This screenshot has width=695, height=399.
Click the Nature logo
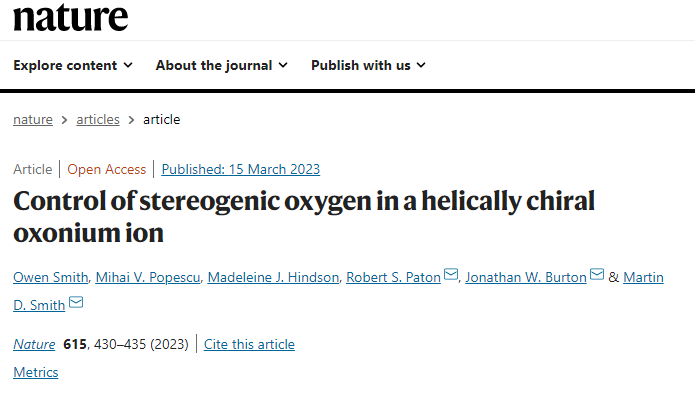click(x=70, y=18)
